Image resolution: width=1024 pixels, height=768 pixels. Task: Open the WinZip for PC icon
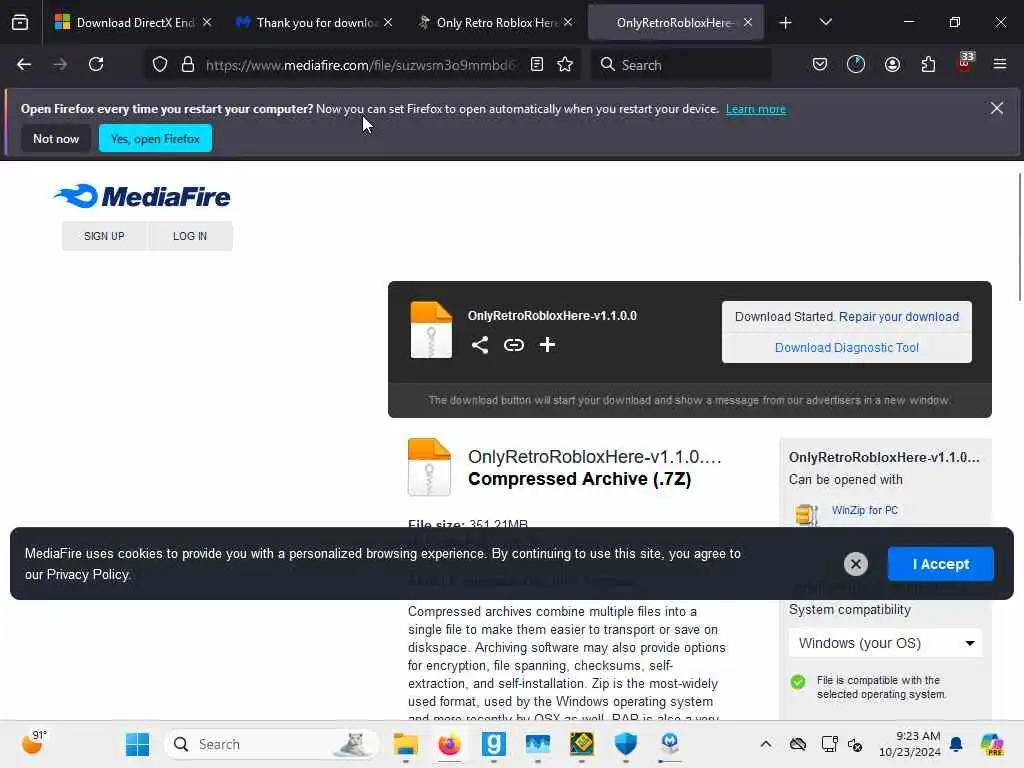click(x=806, y=514)
